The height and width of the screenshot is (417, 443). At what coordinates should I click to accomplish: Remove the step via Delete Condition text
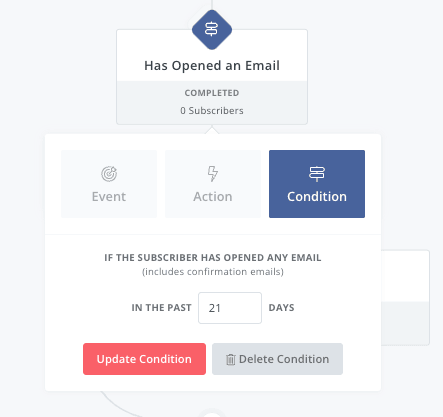point(284,359)
